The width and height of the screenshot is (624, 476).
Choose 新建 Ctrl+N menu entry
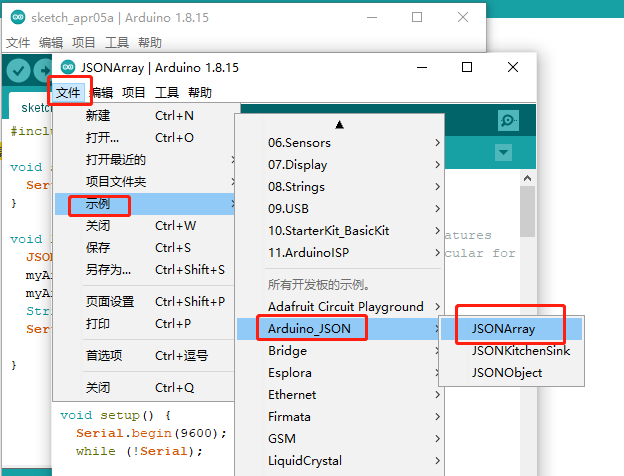[144, 116]
